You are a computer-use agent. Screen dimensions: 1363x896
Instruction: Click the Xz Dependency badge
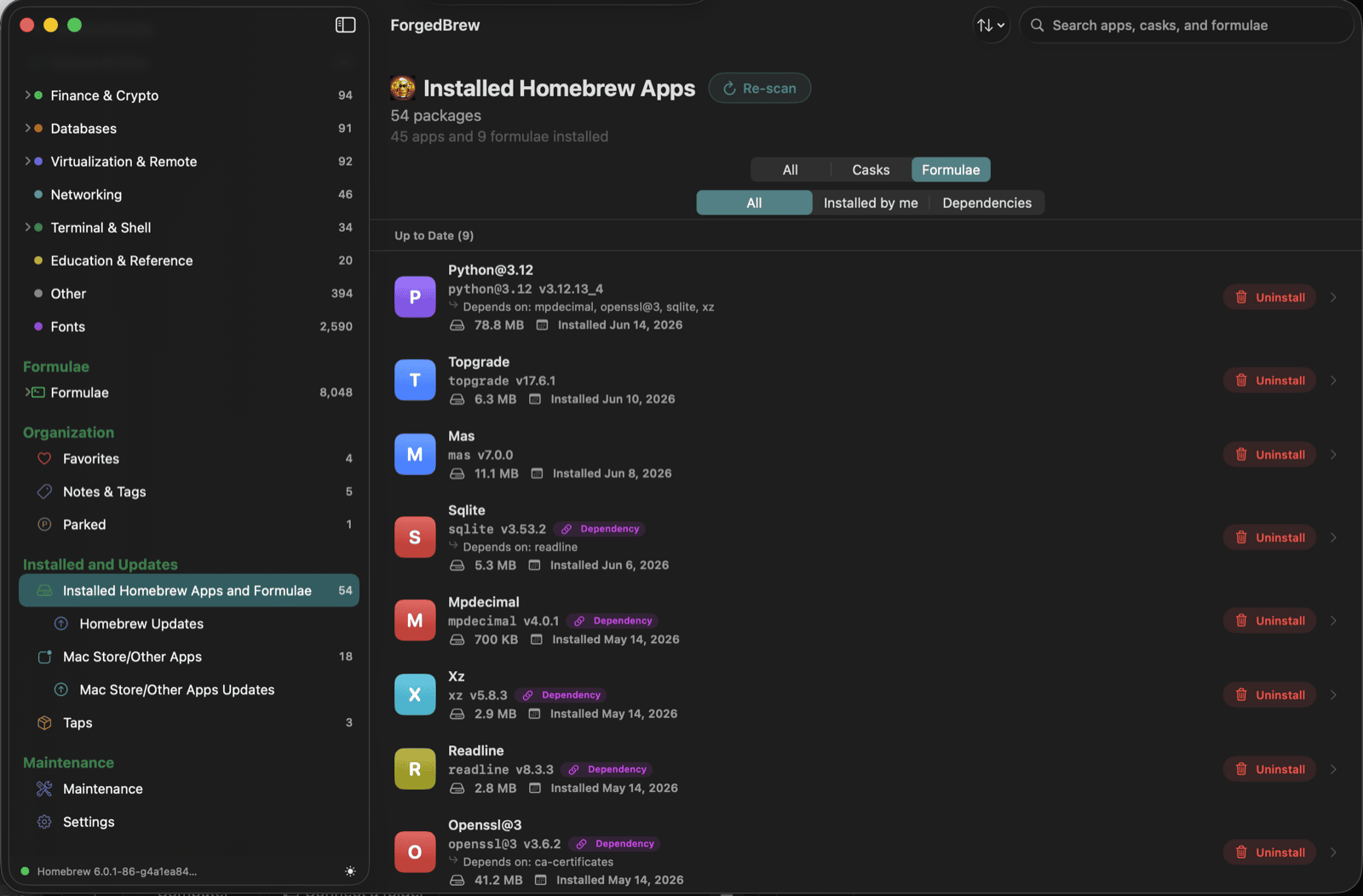pyautogui.click(x=561, y=695)
